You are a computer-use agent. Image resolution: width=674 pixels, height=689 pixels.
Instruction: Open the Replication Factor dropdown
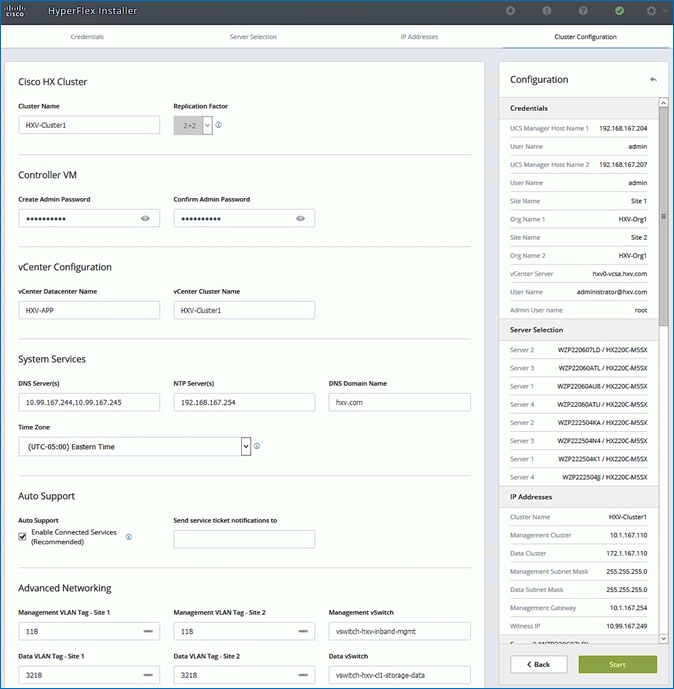[x=193, y=125]
